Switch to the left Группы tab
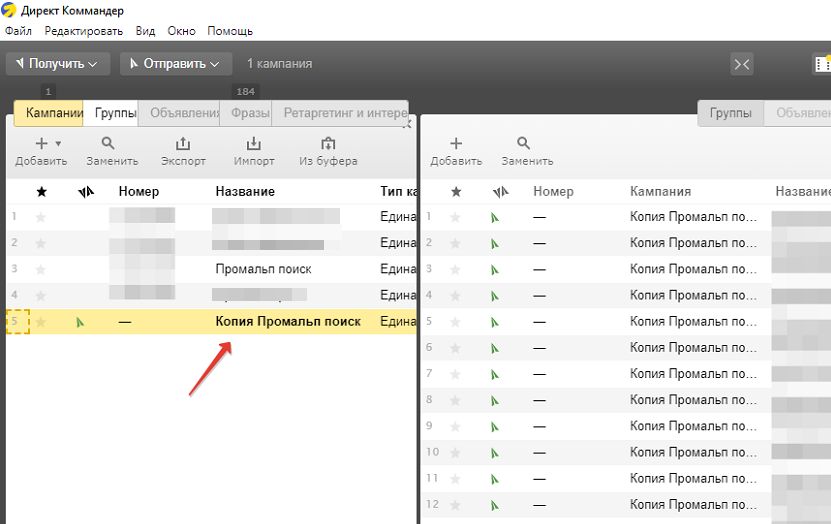Screen dimensions: 831x524 111,113
